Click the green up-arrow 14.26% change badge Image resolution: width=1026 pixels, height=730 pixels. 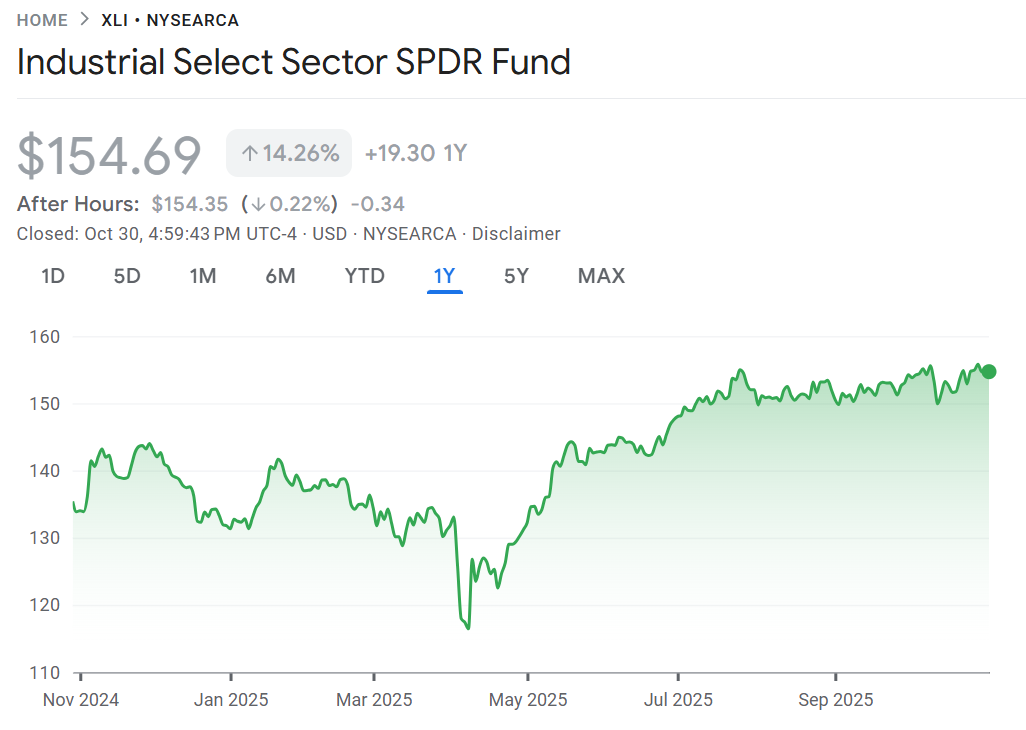point(289,153)
